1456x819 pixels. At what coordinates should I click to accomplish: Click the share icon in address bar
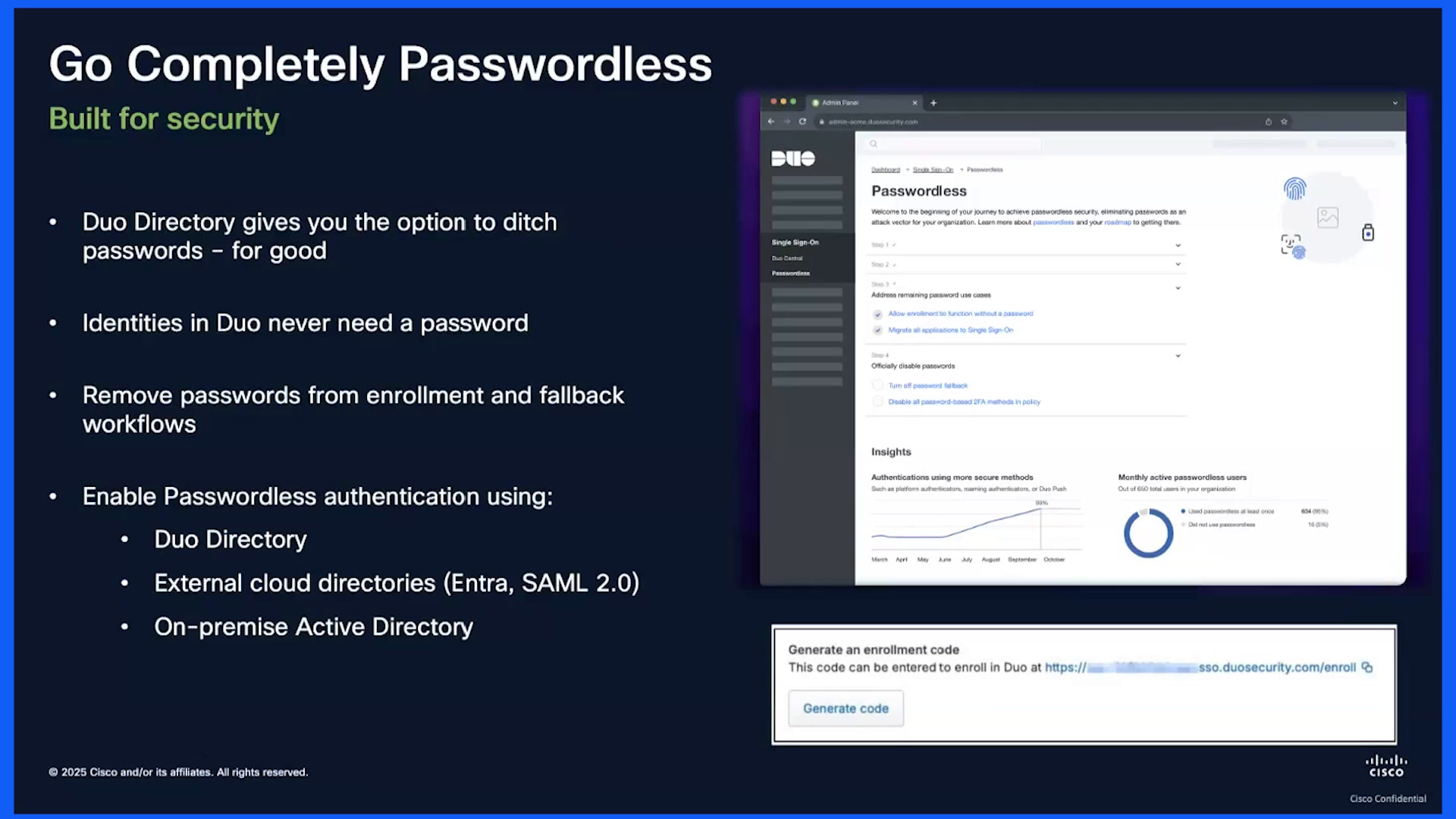coord(1268,121)
